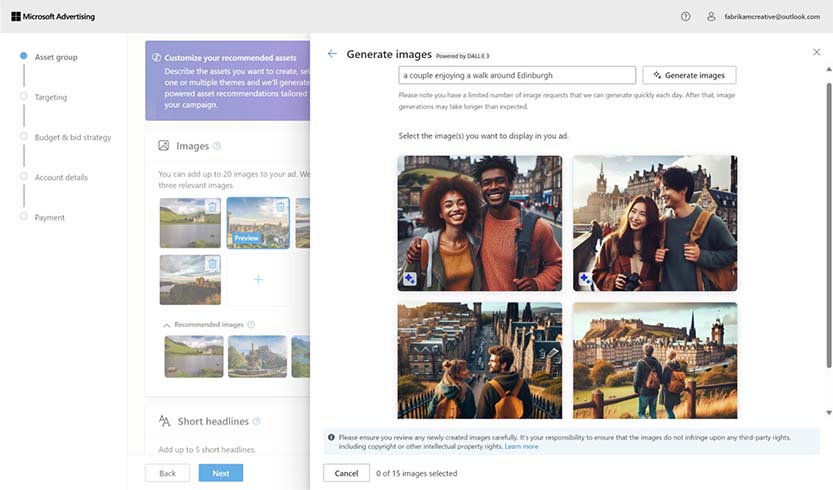Viewport: 833px width, 490px height.
Task: Open the fabrikamcreative account profile icon
Action: [711, 16]
